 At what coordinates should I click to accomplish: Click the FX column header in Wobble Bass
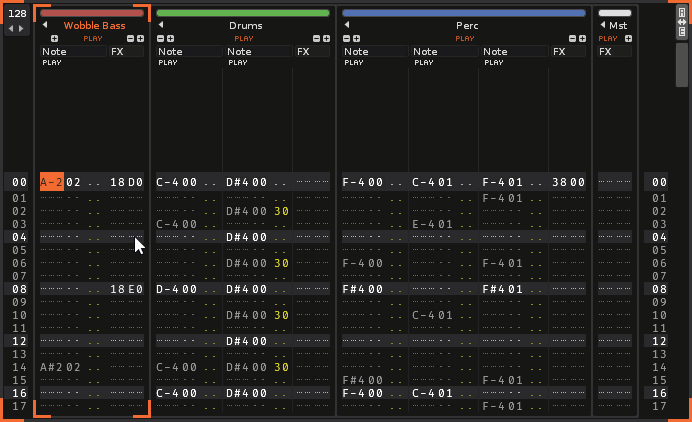coord(127,52)
